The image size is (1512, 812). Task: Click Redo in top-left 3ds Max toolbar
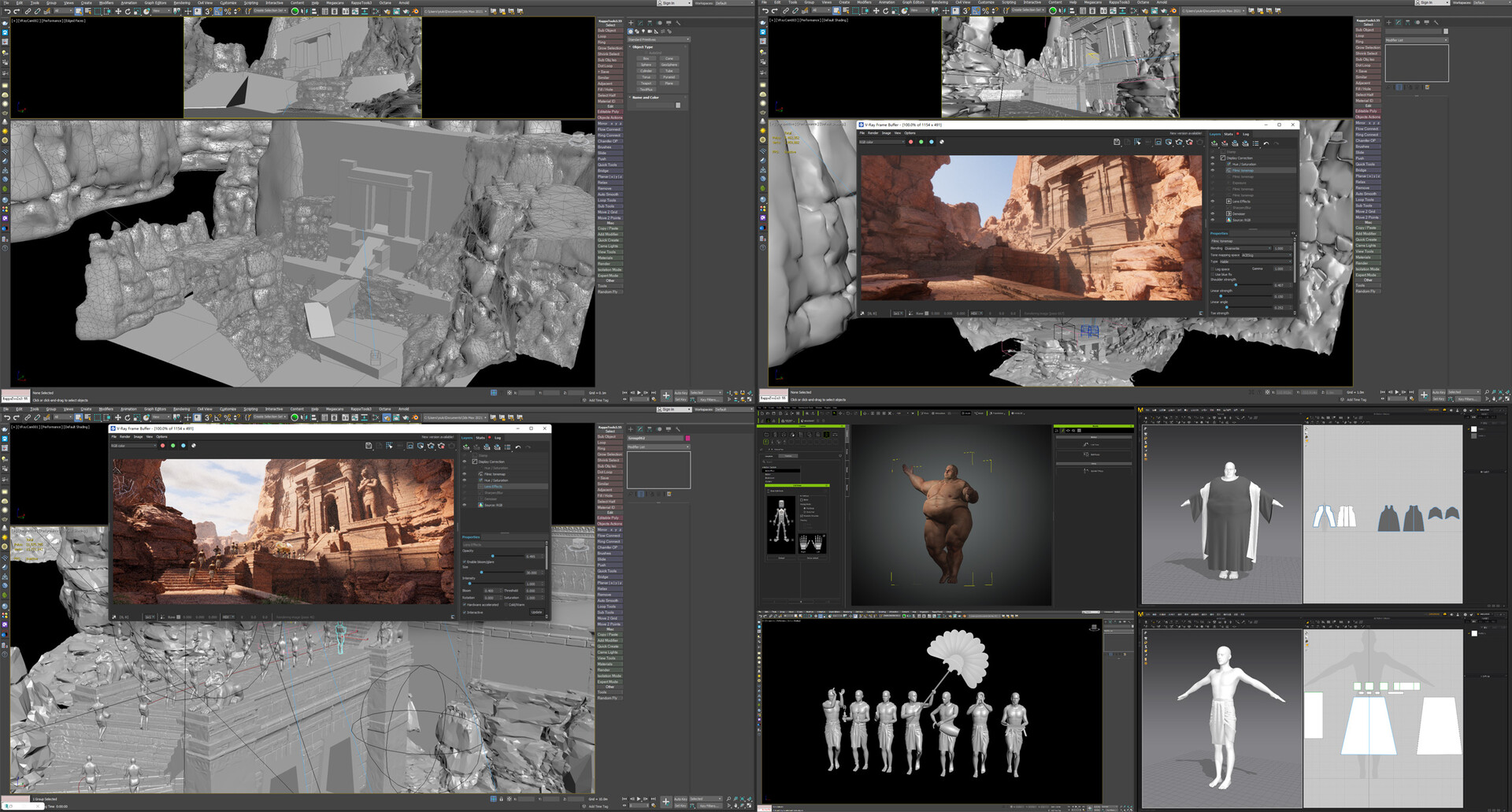pos(17,11)
